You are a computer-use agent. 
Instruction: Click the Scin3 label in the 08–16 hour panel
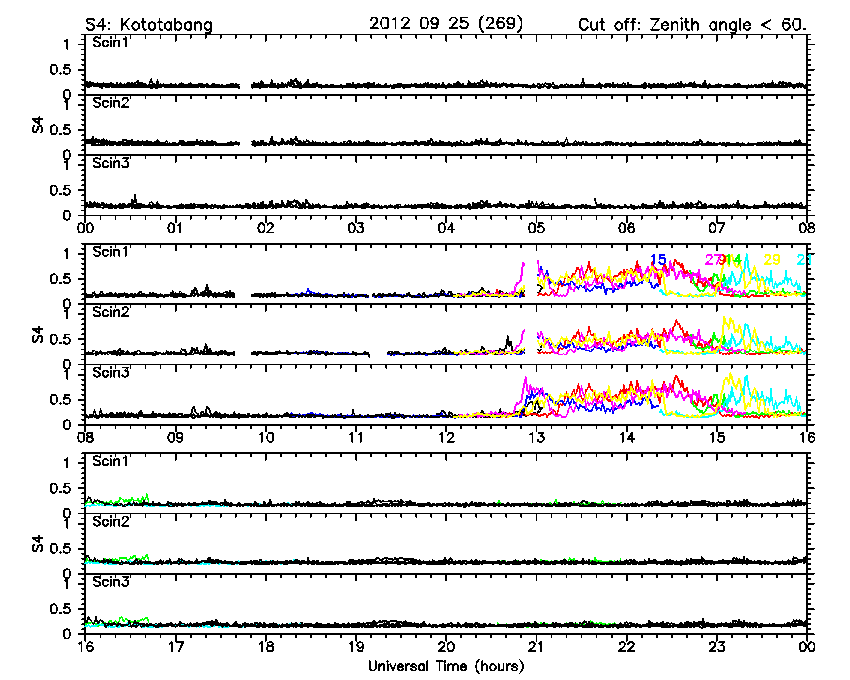point(111,373)
